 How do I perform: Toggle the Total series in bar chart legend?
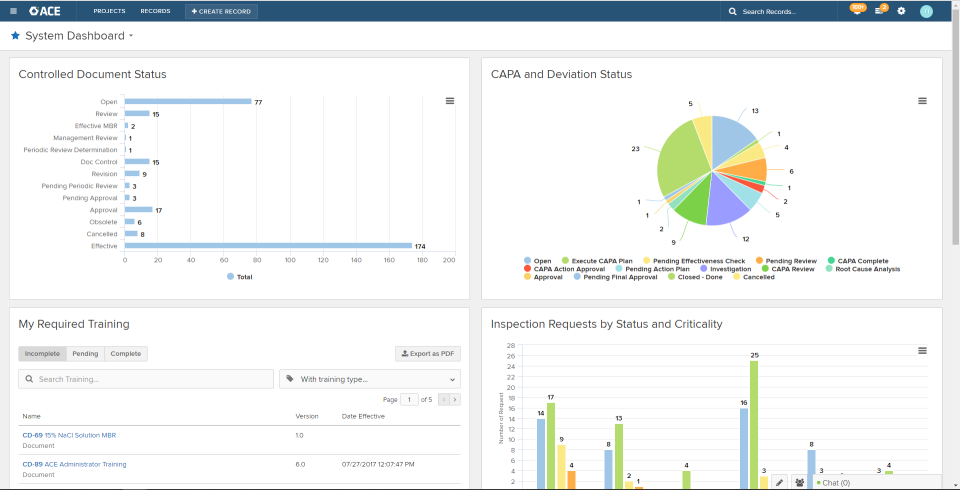239,276
